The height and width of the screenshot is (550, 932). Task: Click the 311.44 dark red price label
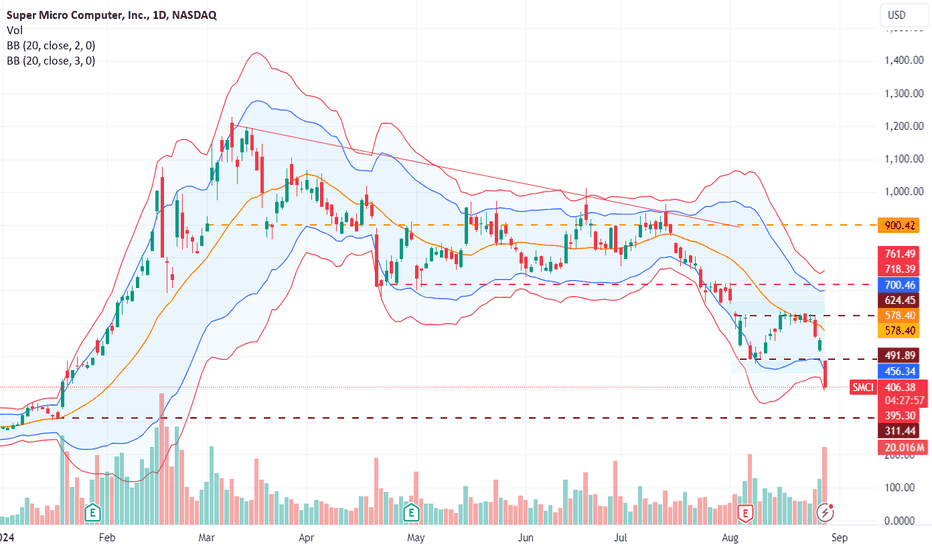899,431
